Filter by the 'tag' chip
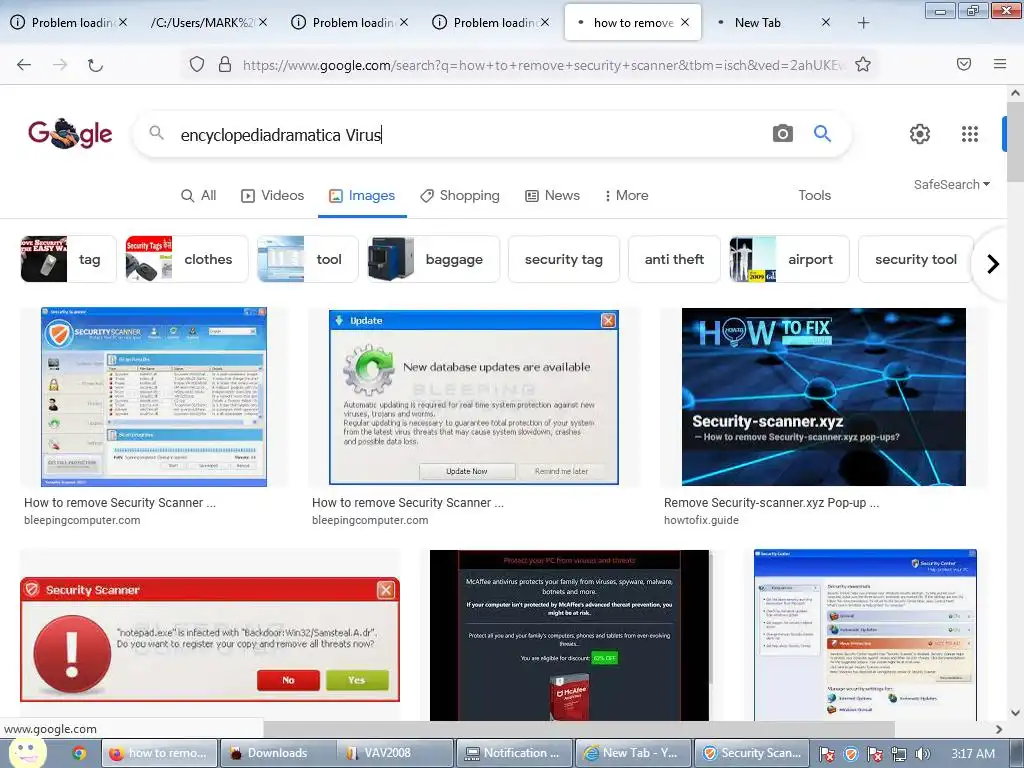 pos(69,259)
